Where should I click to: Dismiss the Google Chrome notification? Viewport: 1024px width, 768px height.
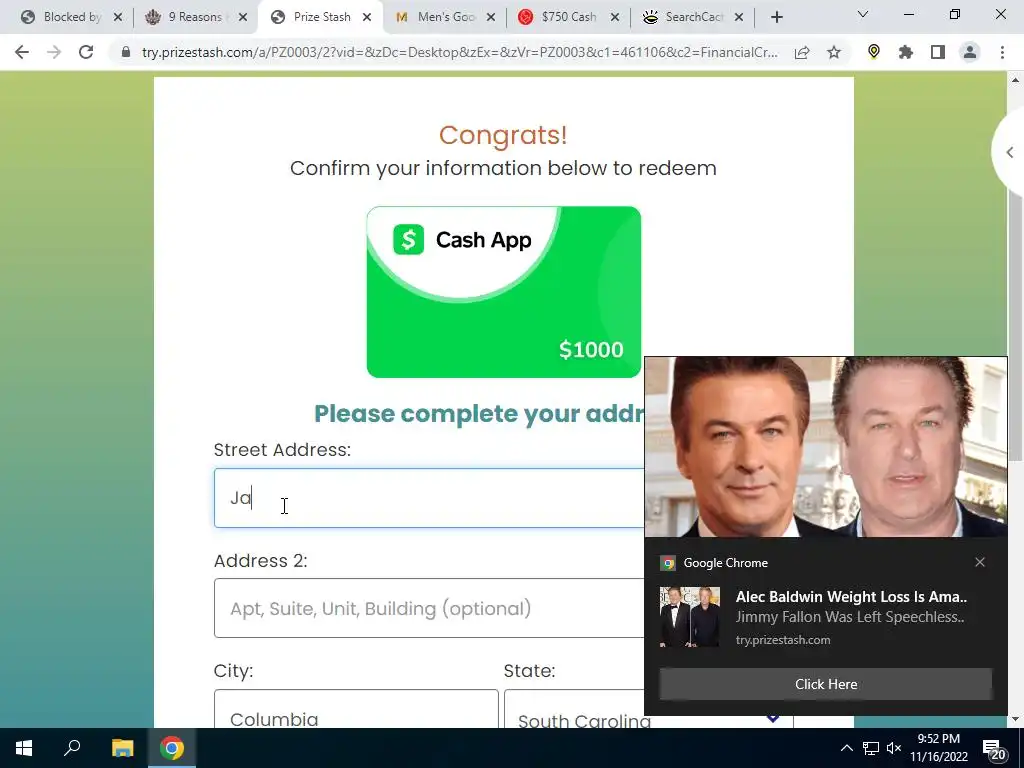pyautogui.click(x=980, y=562)
